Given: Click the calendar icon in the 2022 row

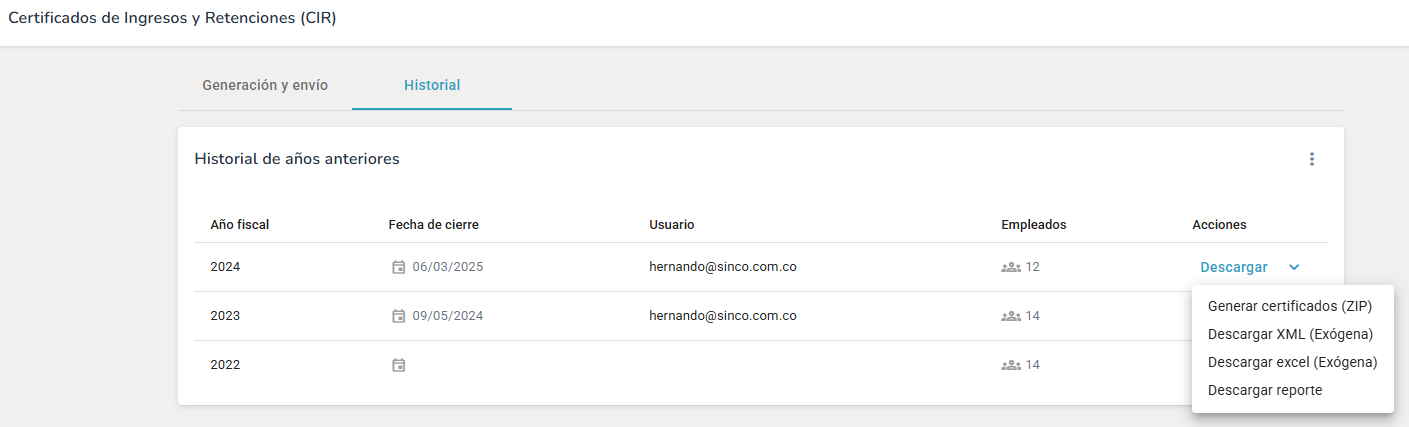Looking at the screenshot, I should [399, 365].
